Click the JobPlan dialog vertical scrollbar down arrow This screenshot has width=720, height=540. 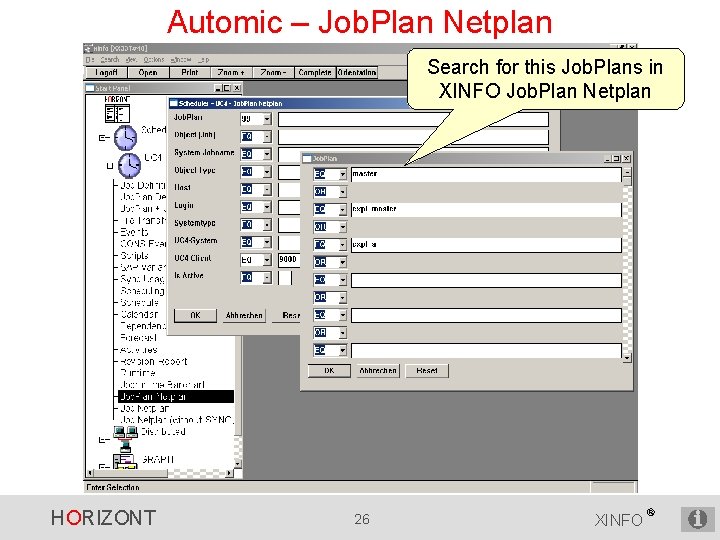(627, 357)
